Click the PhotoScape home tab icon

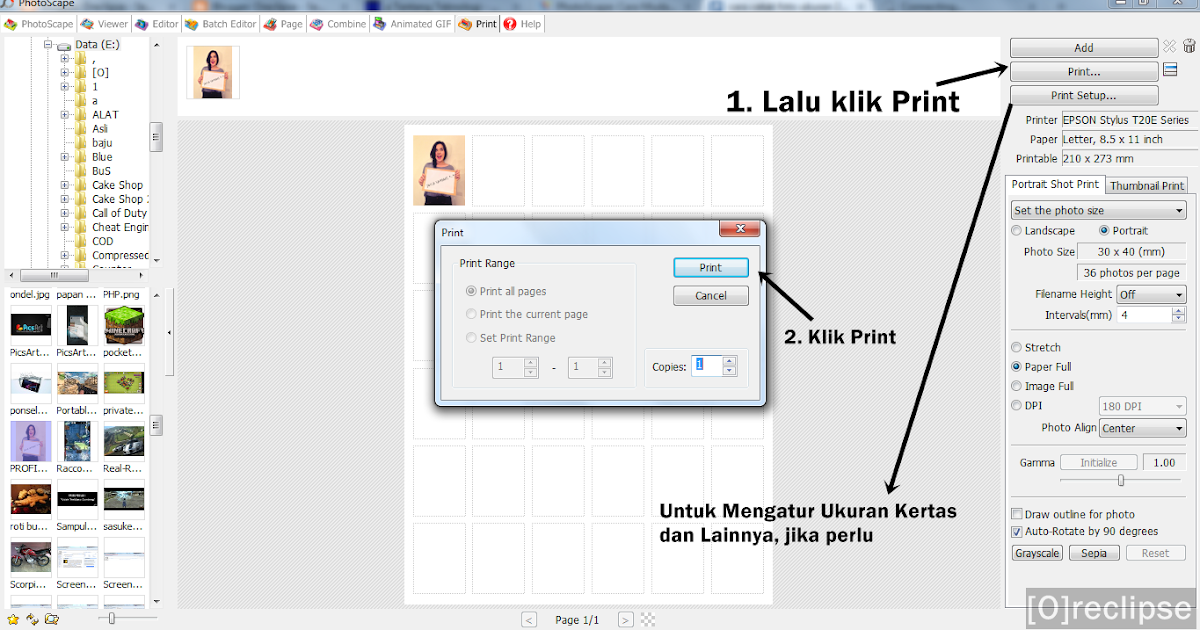point(12,24)
